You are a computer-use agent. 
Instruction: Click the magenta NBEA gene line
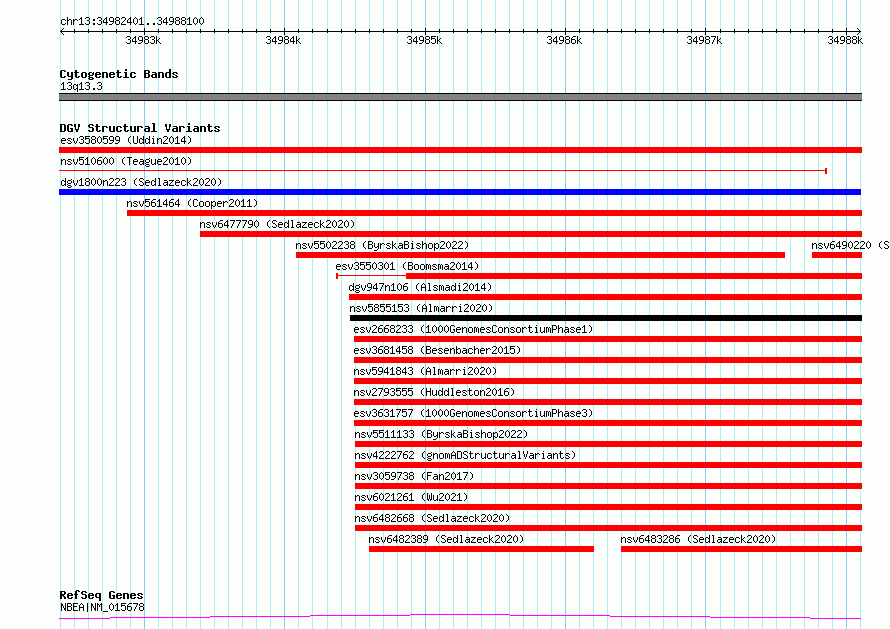460,617
